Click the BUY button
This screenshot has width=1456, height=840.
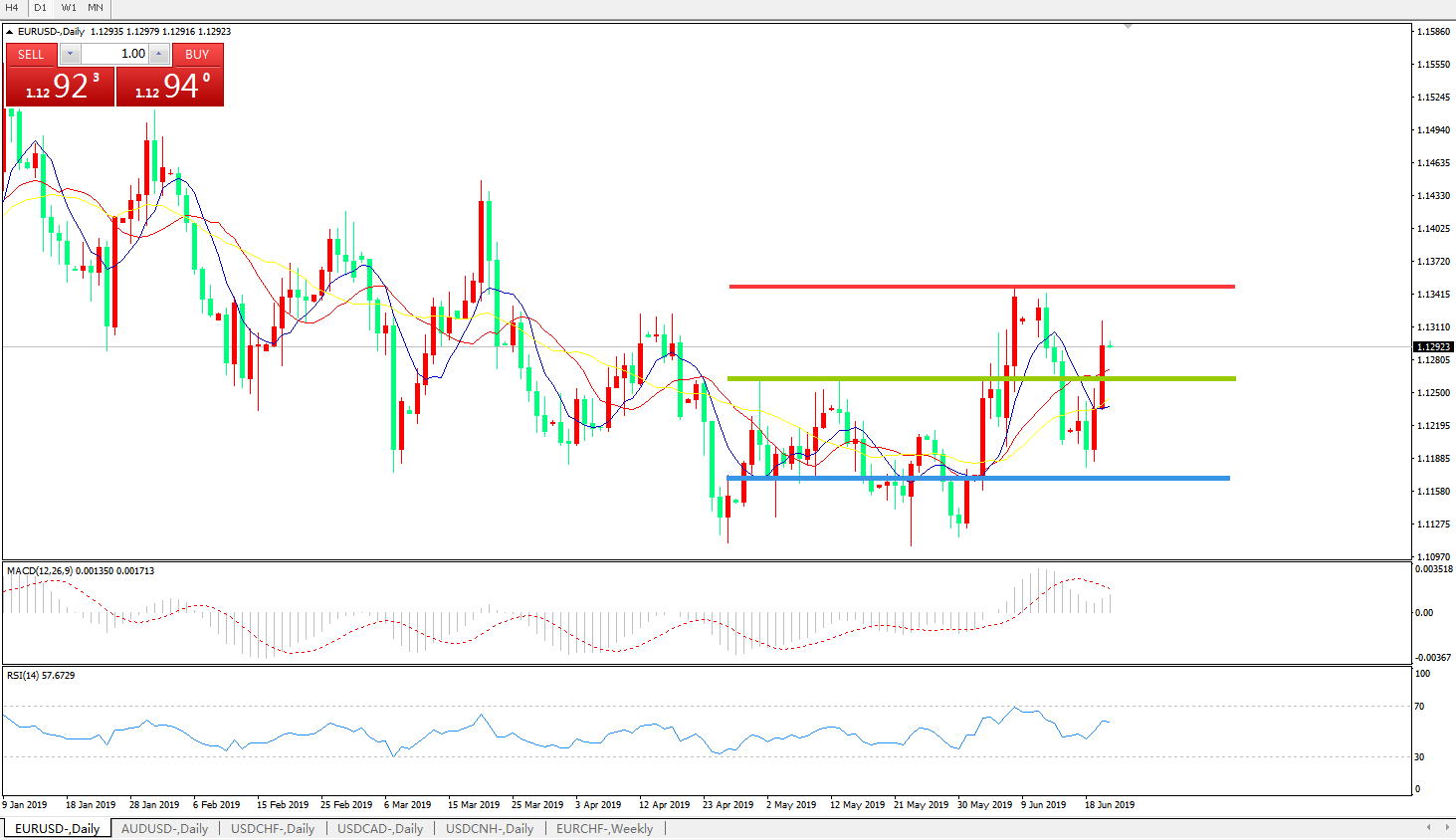coord(197,55)
